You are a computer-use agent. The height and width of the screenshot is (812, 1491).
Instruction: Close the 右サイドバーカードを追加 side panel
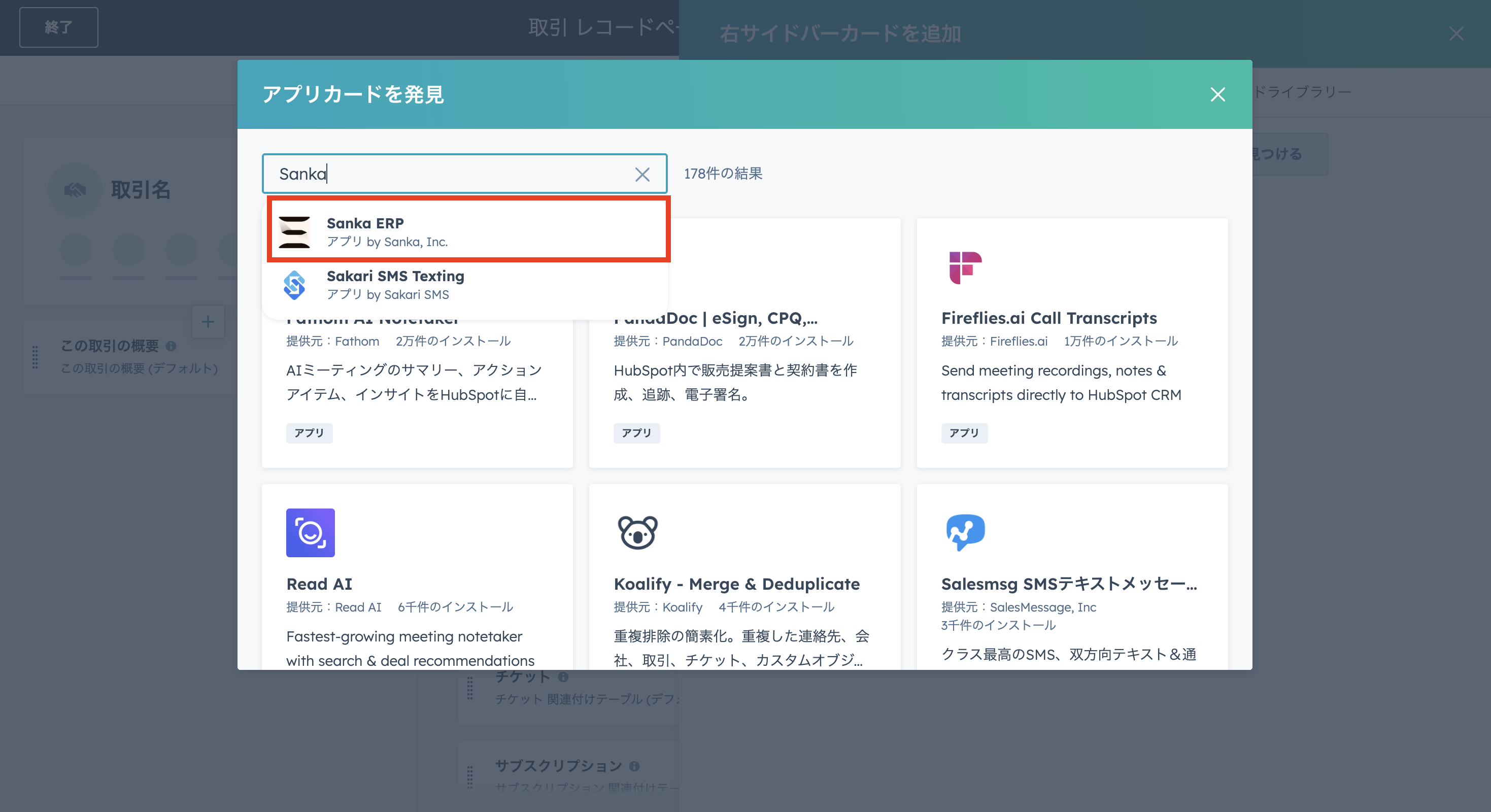pyautogui.click(x=1455, y=33)
